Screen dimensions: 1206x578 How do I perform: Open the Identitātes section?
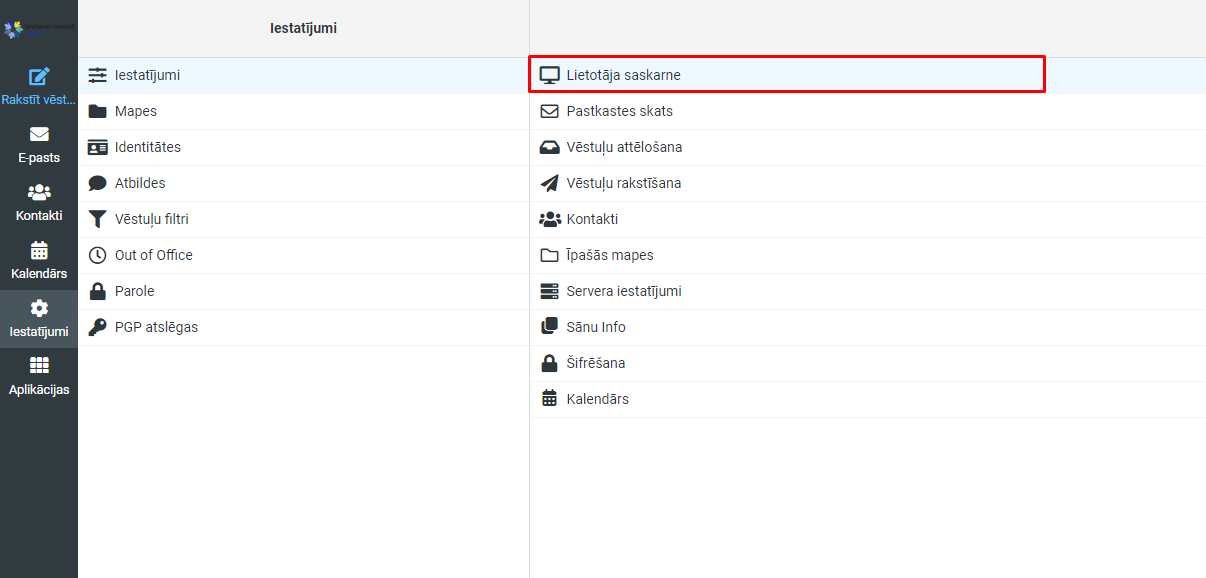[147, 147]
